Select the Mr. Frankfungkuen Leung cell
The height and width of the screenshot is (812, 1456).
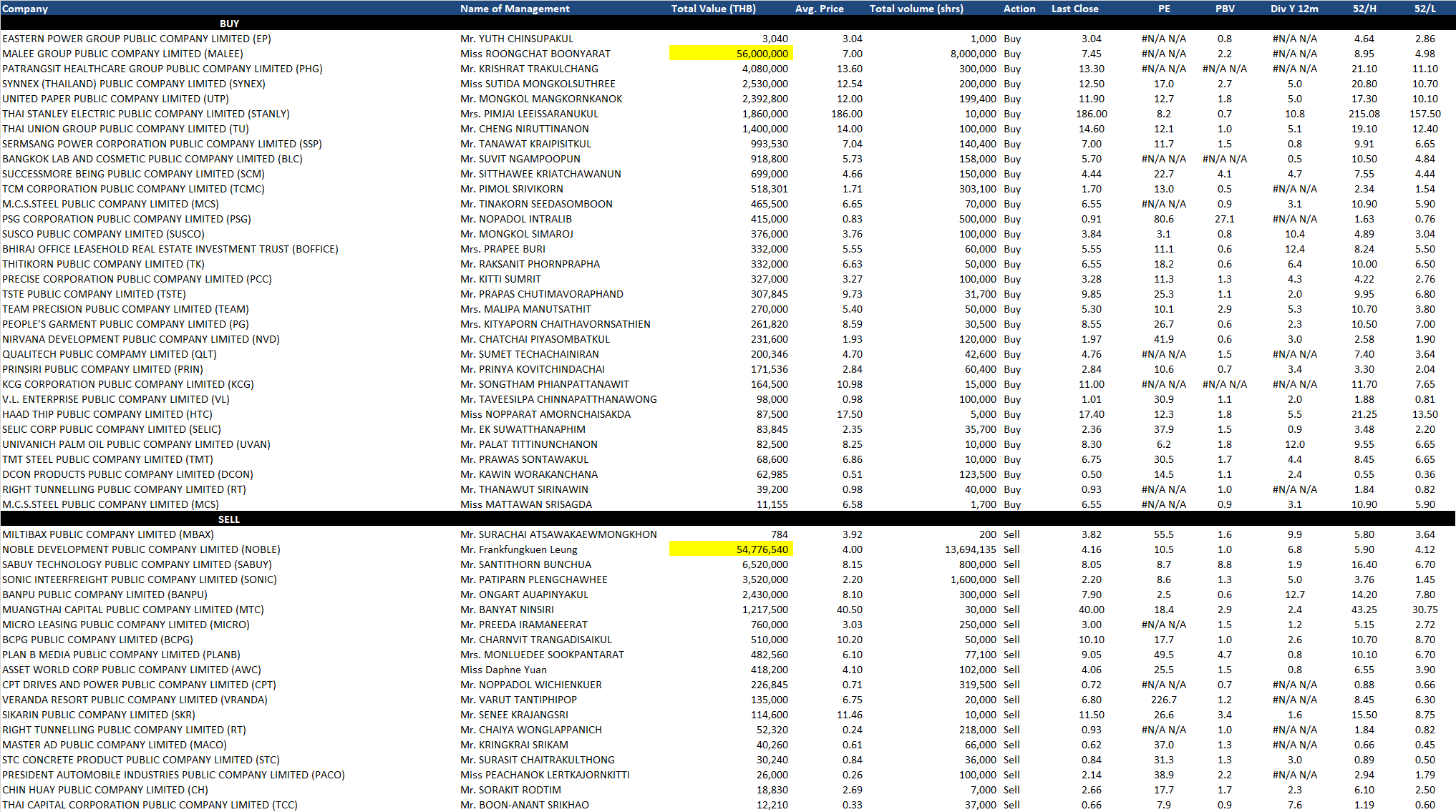coord(518,549)
